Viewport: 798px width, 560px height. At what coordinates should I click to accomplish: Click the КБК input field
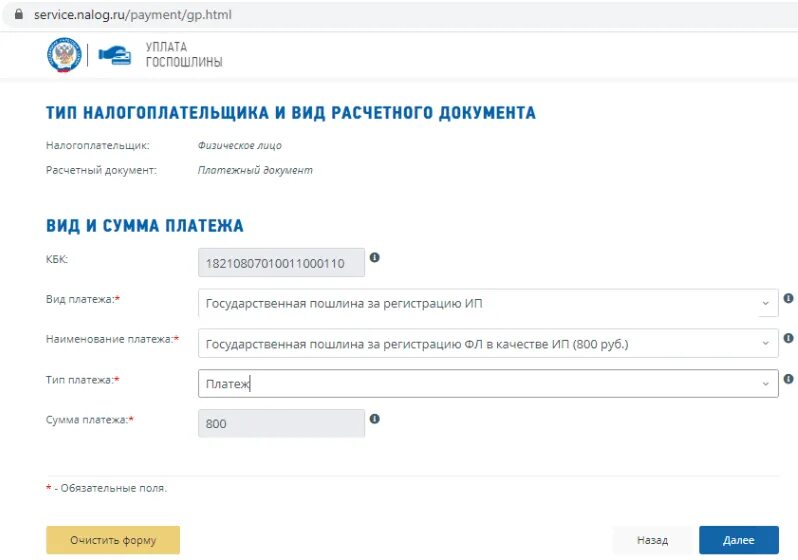tap(281, 263)
